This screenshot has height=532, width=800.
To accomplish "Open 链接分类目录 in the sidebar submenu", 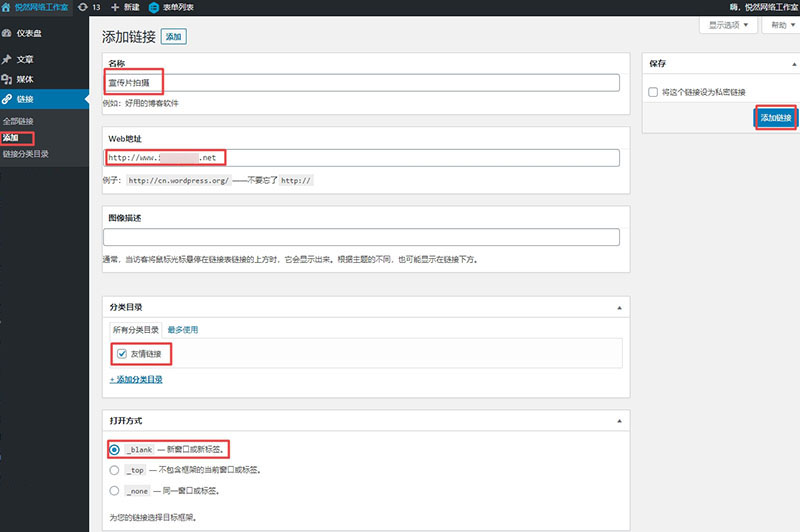I will pos(25,154).
